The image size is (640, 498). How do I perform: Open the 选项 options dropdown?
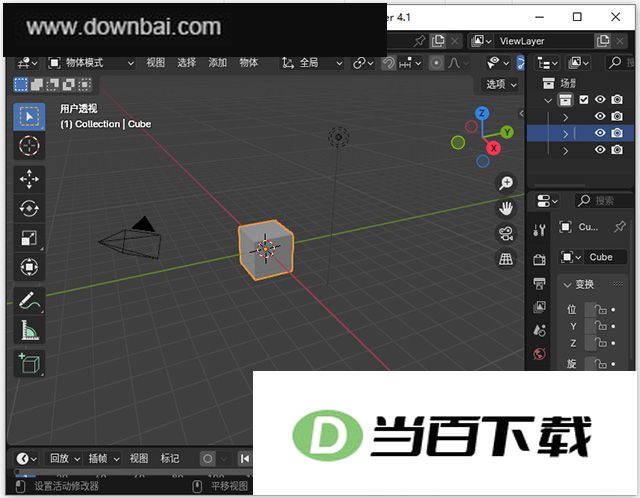click(501, 84)
